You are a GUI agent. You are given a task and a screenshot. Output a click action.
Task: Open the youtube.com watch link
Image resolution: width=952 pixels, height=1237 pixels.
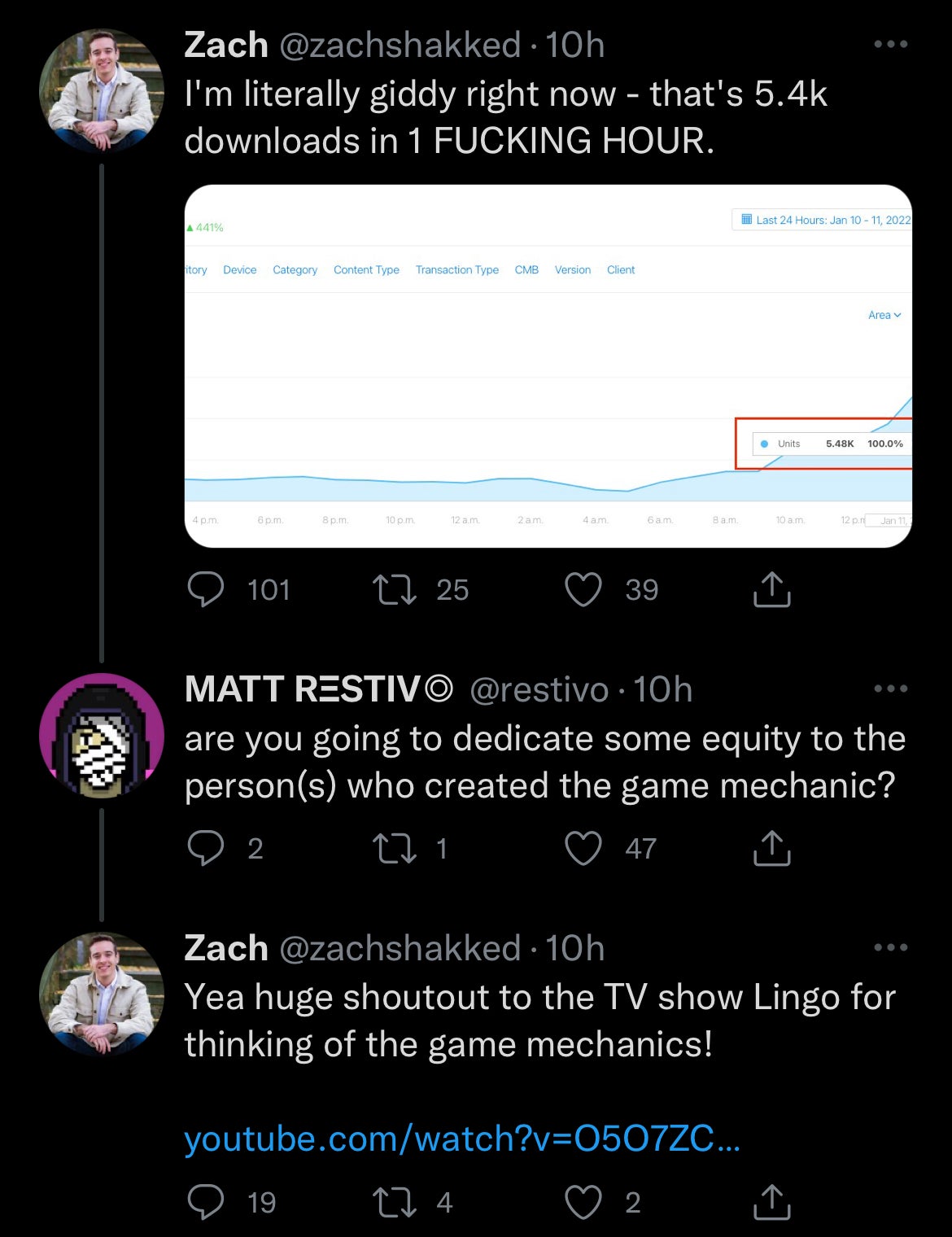(x=461, y=1139)
